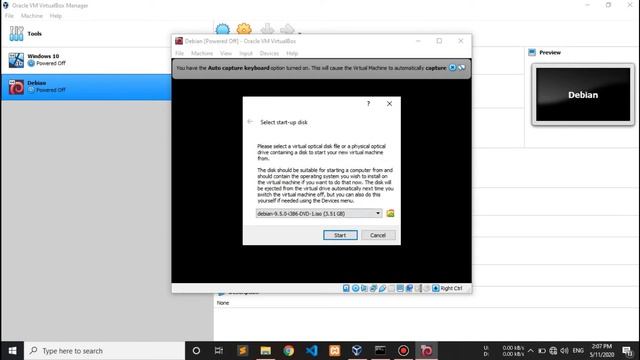Open Google Chrome from taskbar
The width and height of the screenshot is (640, 360).
289,351
